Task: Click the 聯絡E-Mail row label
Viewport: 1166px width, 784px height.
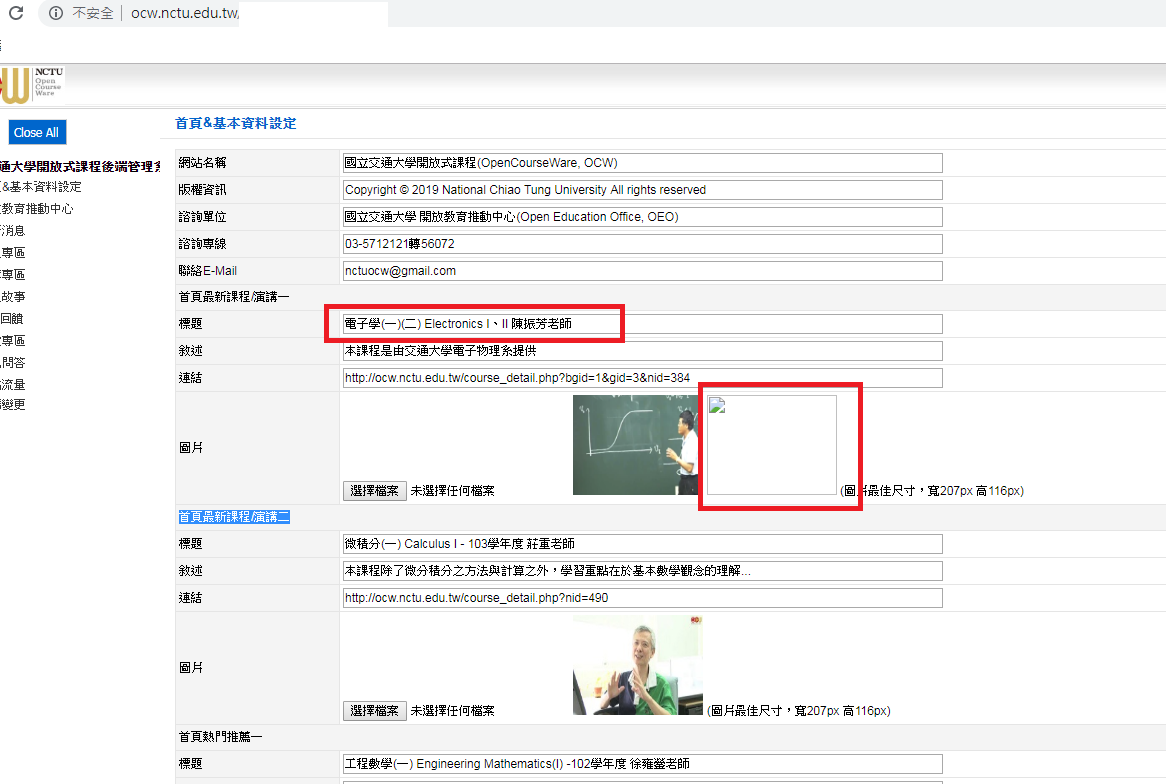Action: point(207,271)
